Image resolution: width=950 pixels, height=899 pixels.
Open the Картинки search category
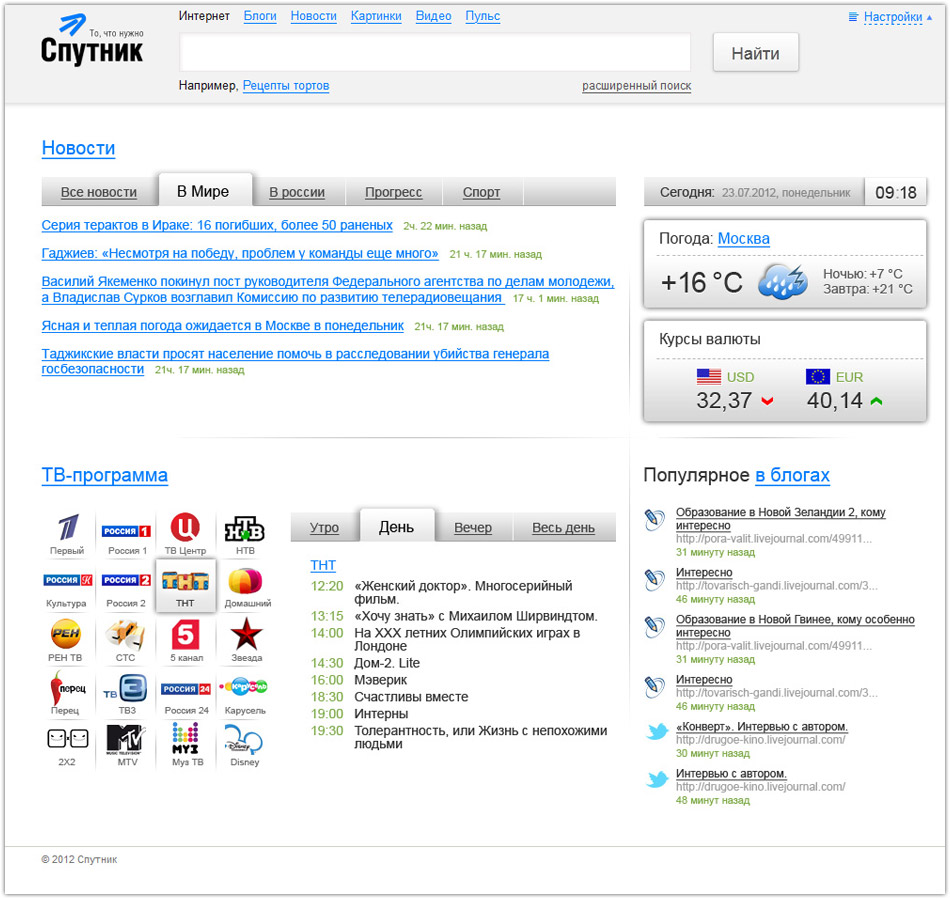(376, 16)
